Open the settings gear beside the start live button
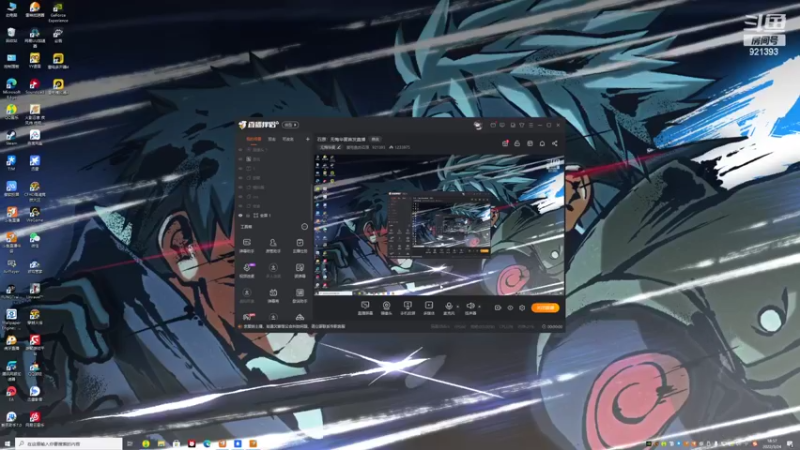This screenshot has width=800, height=450. coord(522,308)
